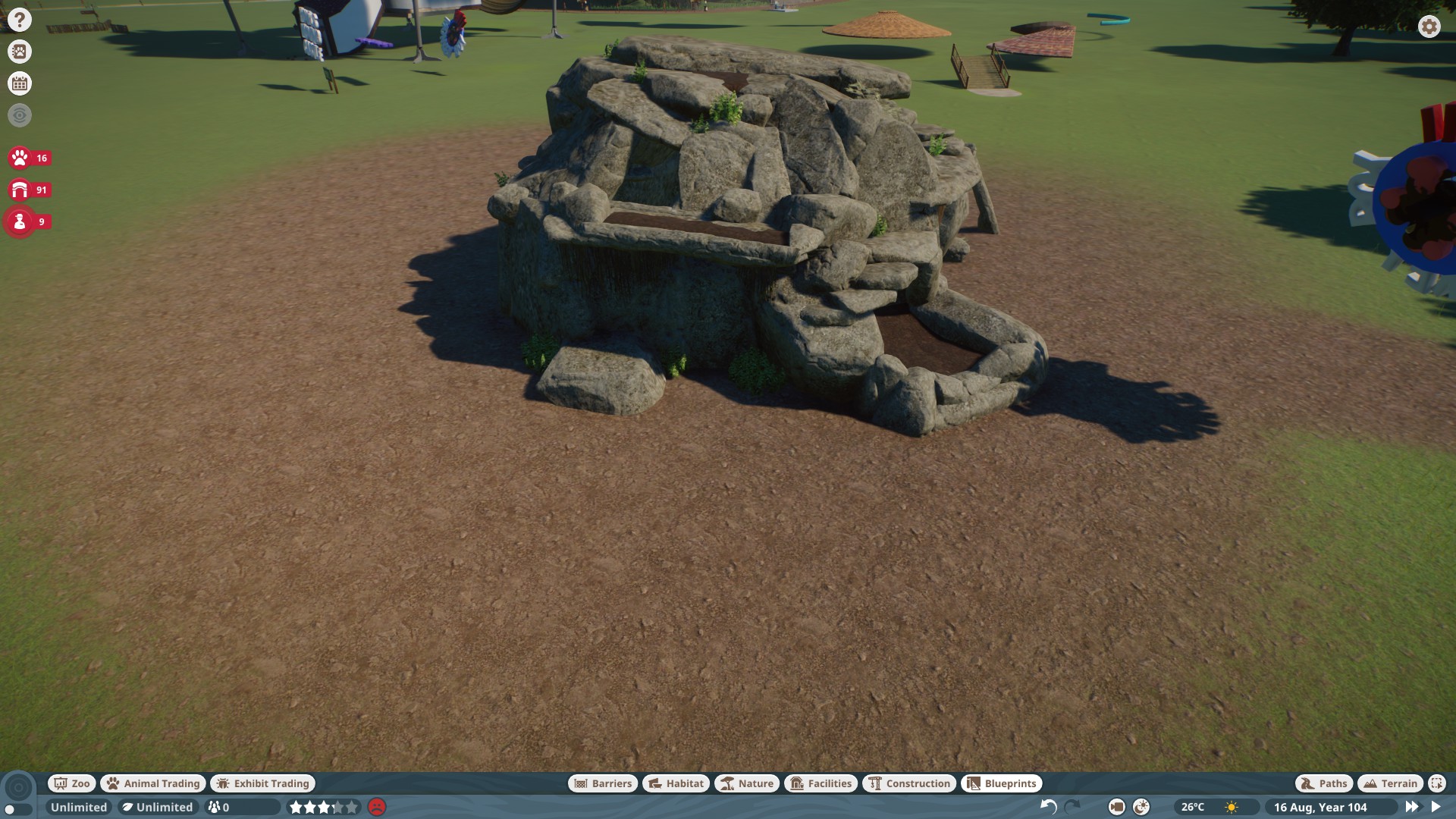
Task: Open the Zoo menu tab
Action: click(x=72, y=783)
